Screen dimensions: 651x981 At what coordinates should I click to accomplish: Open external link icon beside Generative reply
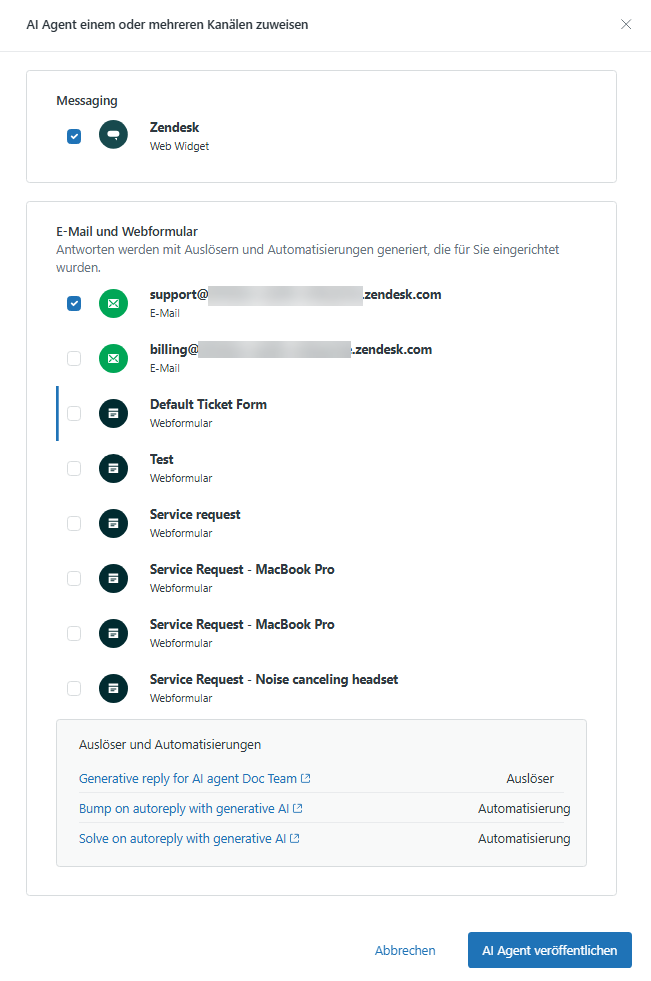click(x=306, y=779)
